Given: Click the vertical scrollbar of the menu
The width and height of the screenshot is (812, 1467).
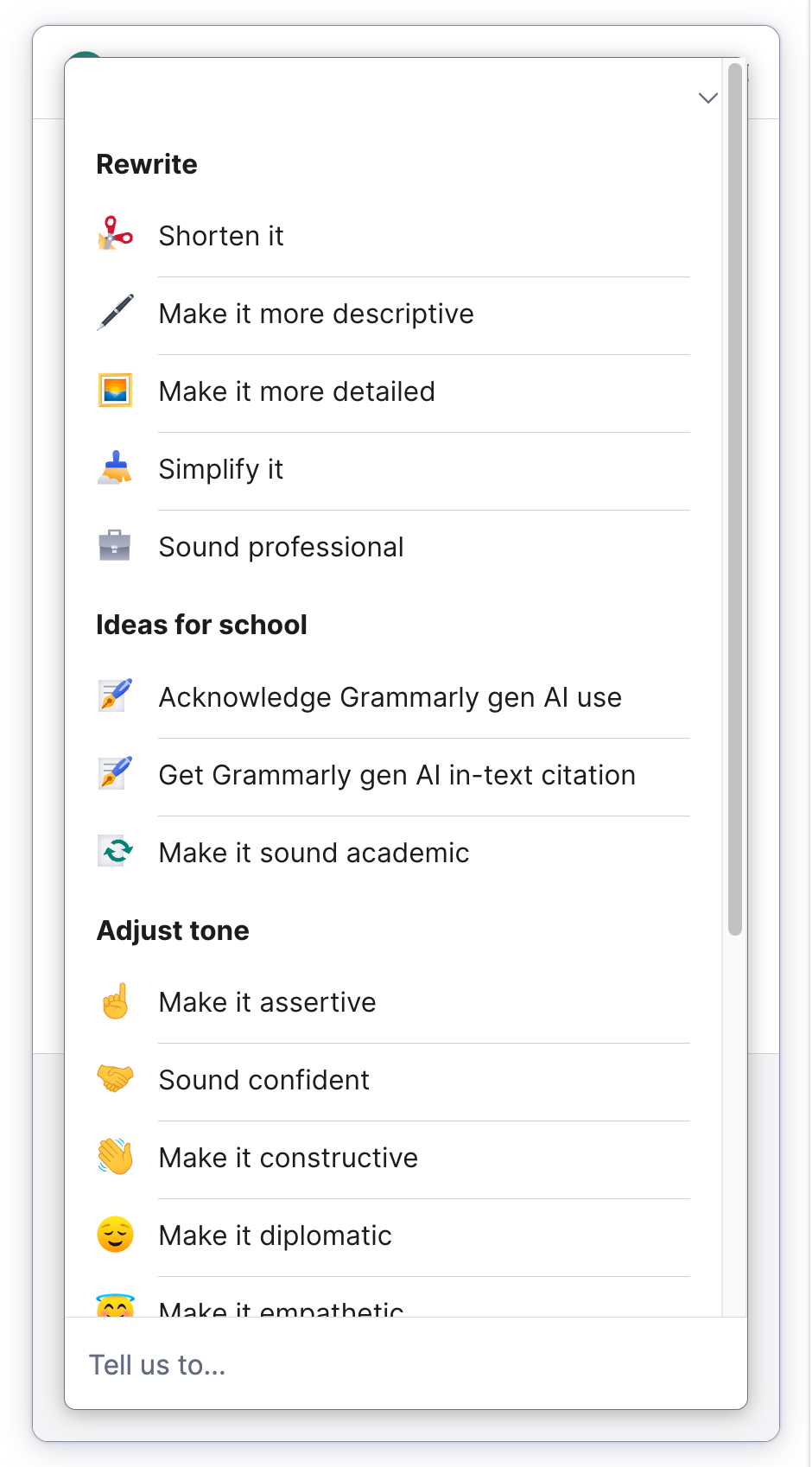Looking at the screenshot, I should (734, 499).
